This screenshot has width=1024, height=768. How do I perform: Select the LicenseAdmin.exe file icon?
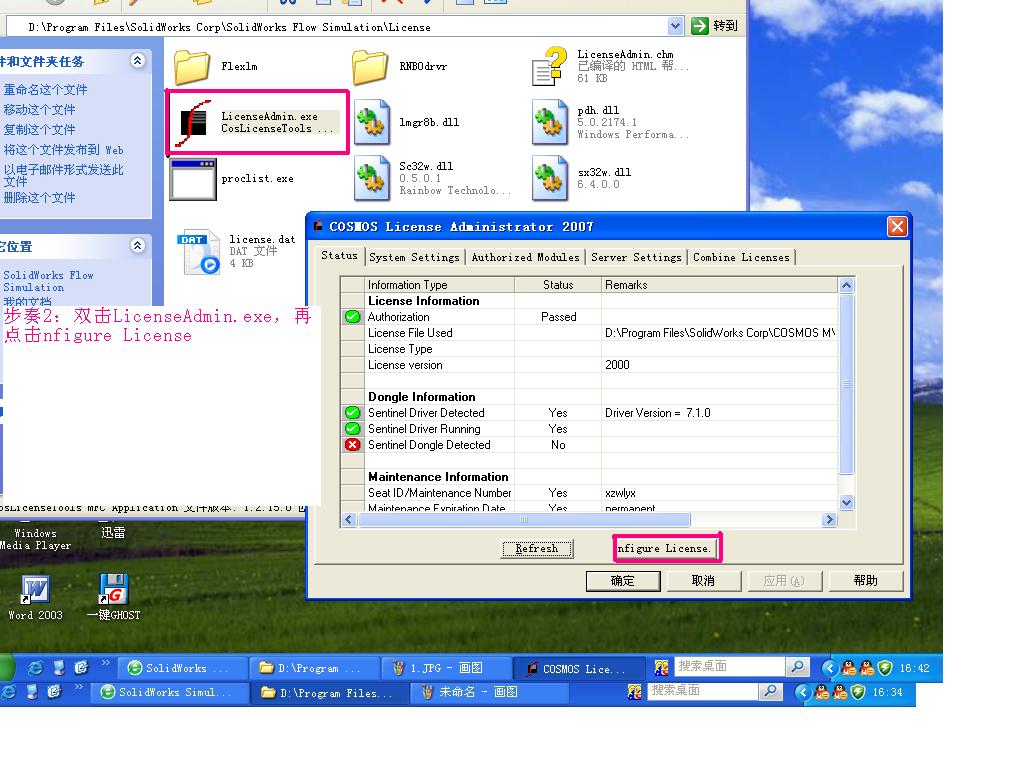[194, 122]
